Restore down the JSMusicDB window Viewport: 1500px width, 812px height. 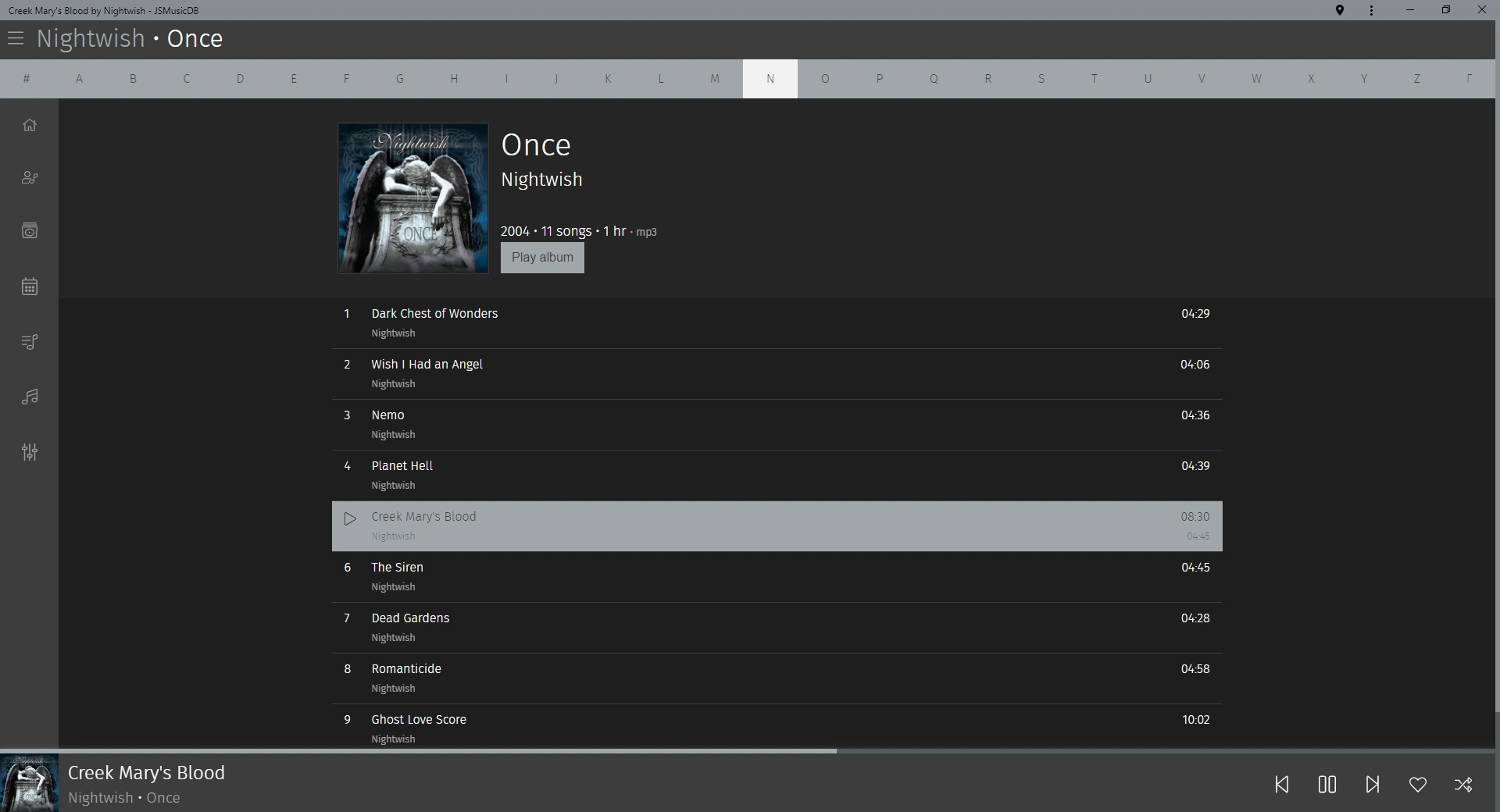coord(1446,10)
